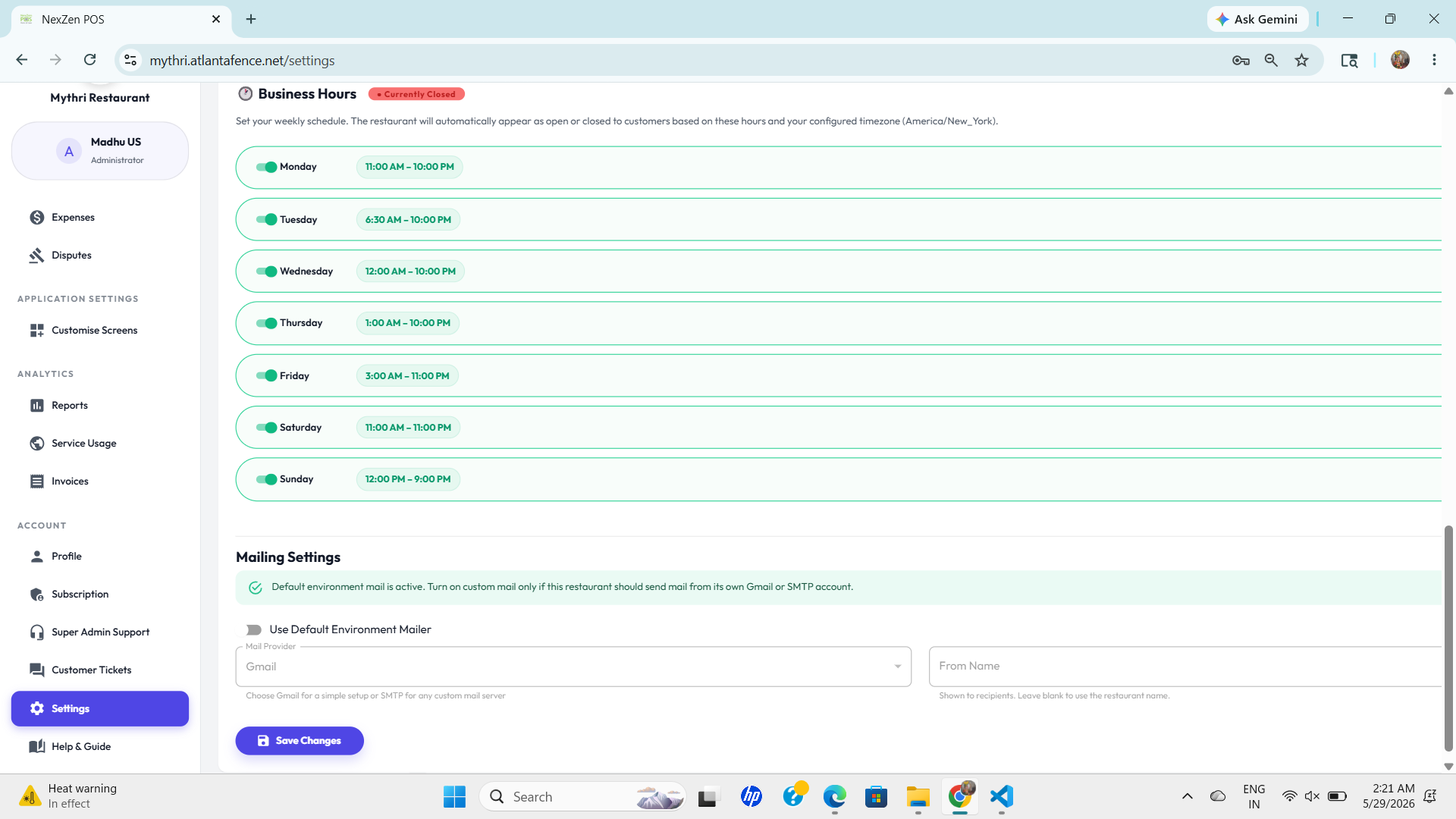Go to Reports in the sidebar
1456x819 pixels.
100,406
